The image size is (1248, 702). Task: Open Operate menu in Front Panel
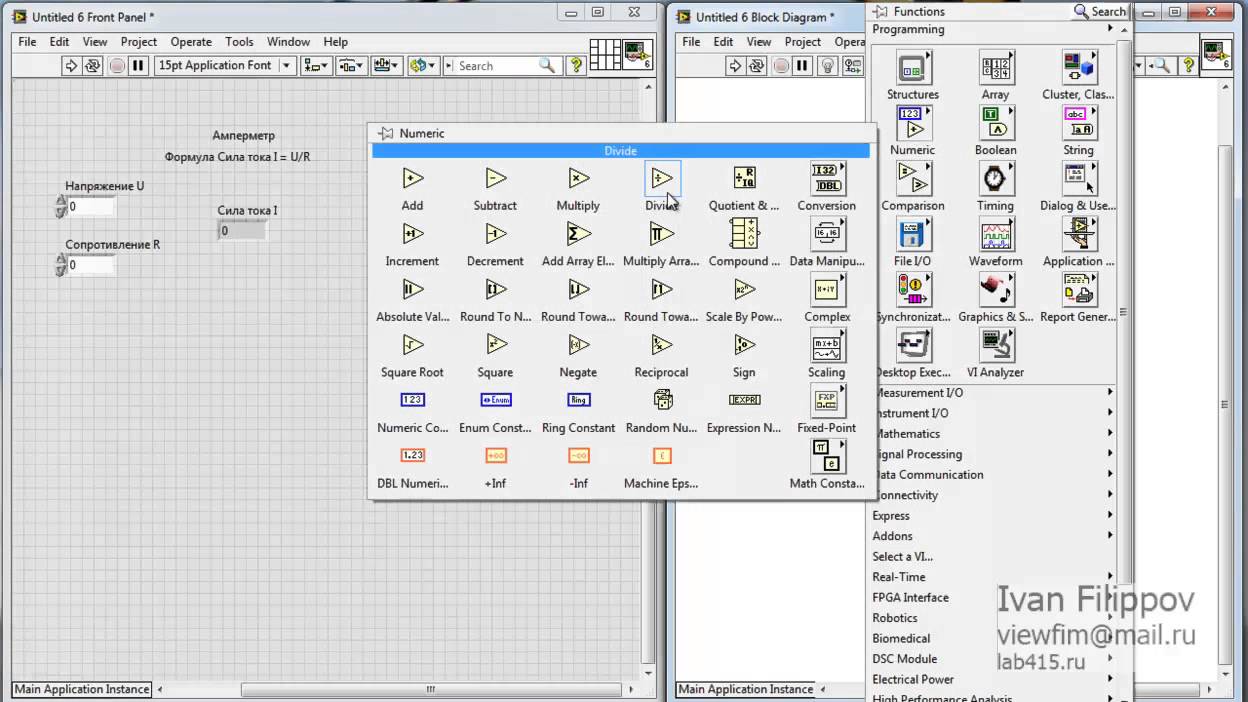[x=191, y=42]
